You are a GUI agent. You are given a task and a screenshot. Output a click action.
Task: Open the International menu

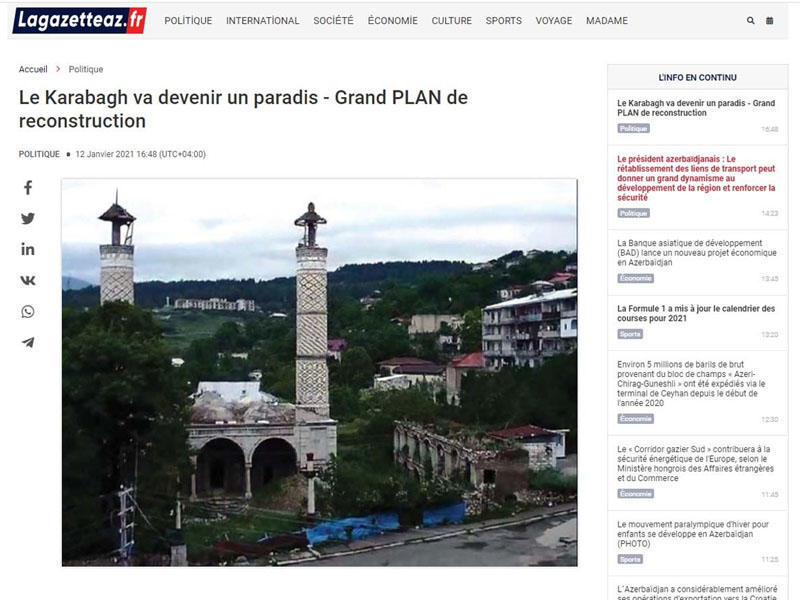263,20
